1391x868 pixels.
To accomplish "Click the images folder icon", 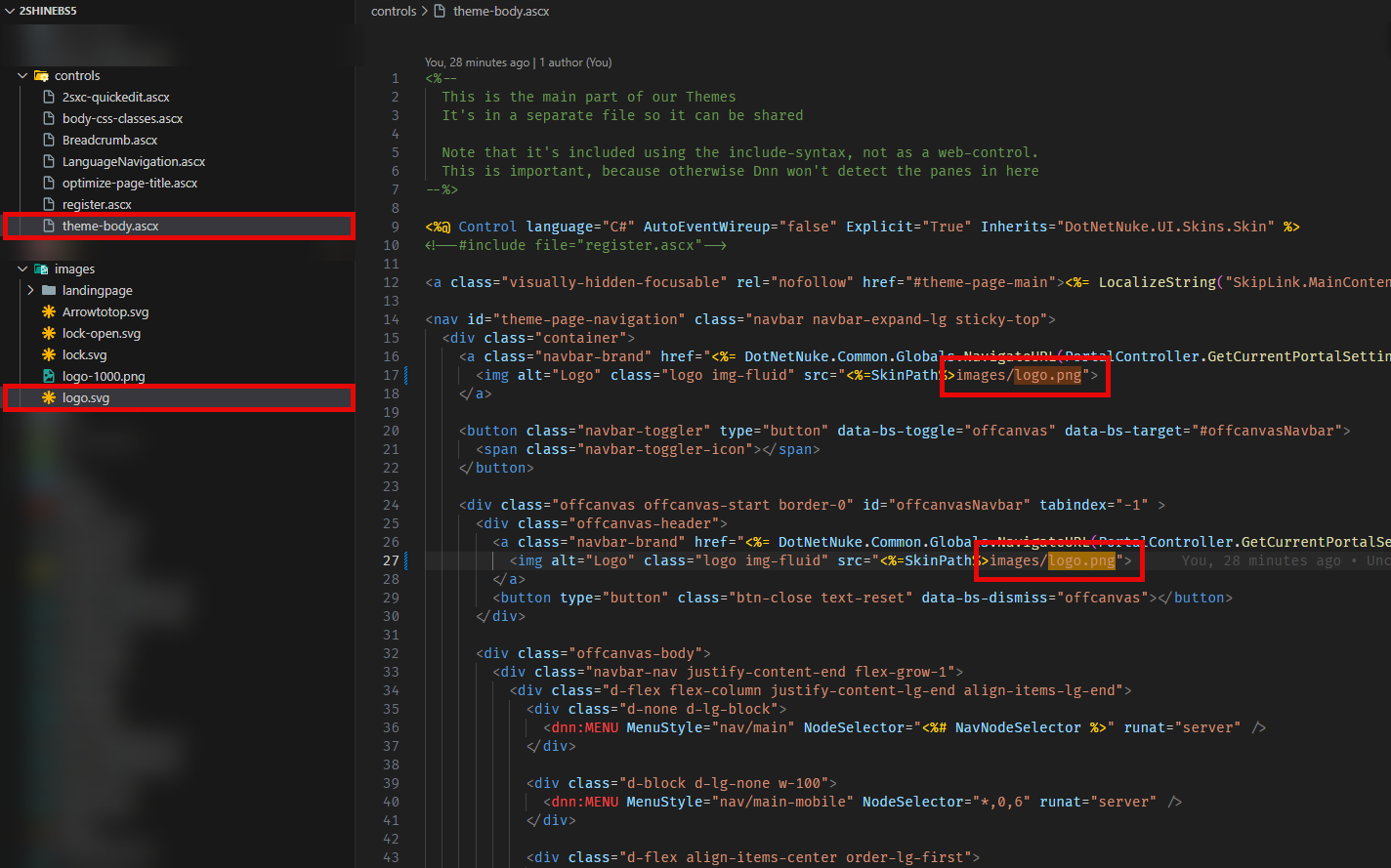I will 41,269.
